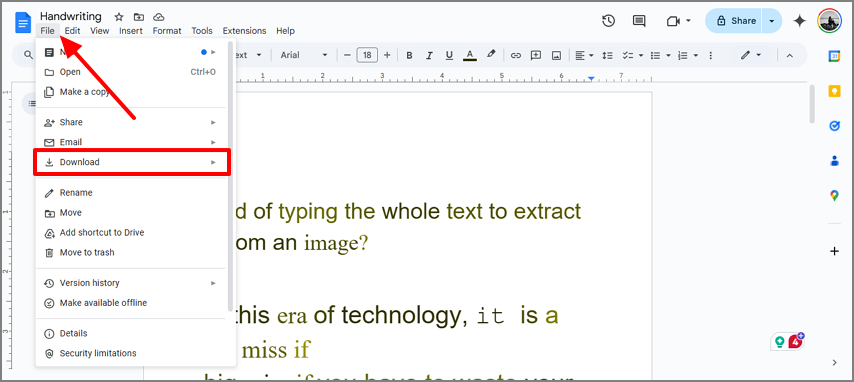The width and height of the screenshot is (854, 382).
Task: Open the Insert menu
Action: pyautogui.click(x=131, y=31)
